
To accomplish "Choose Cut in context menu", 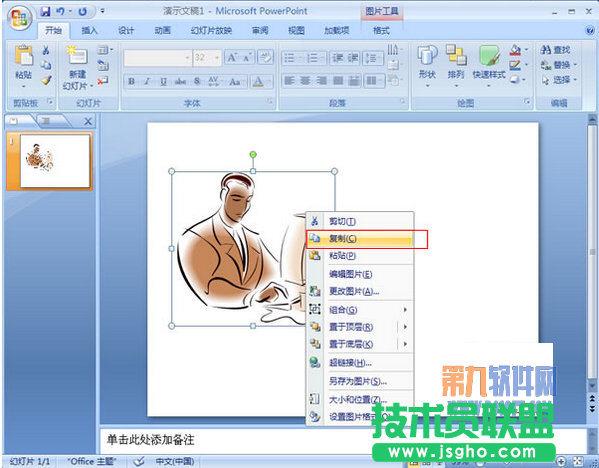I will pyautogui.click(x=360, y=221).
